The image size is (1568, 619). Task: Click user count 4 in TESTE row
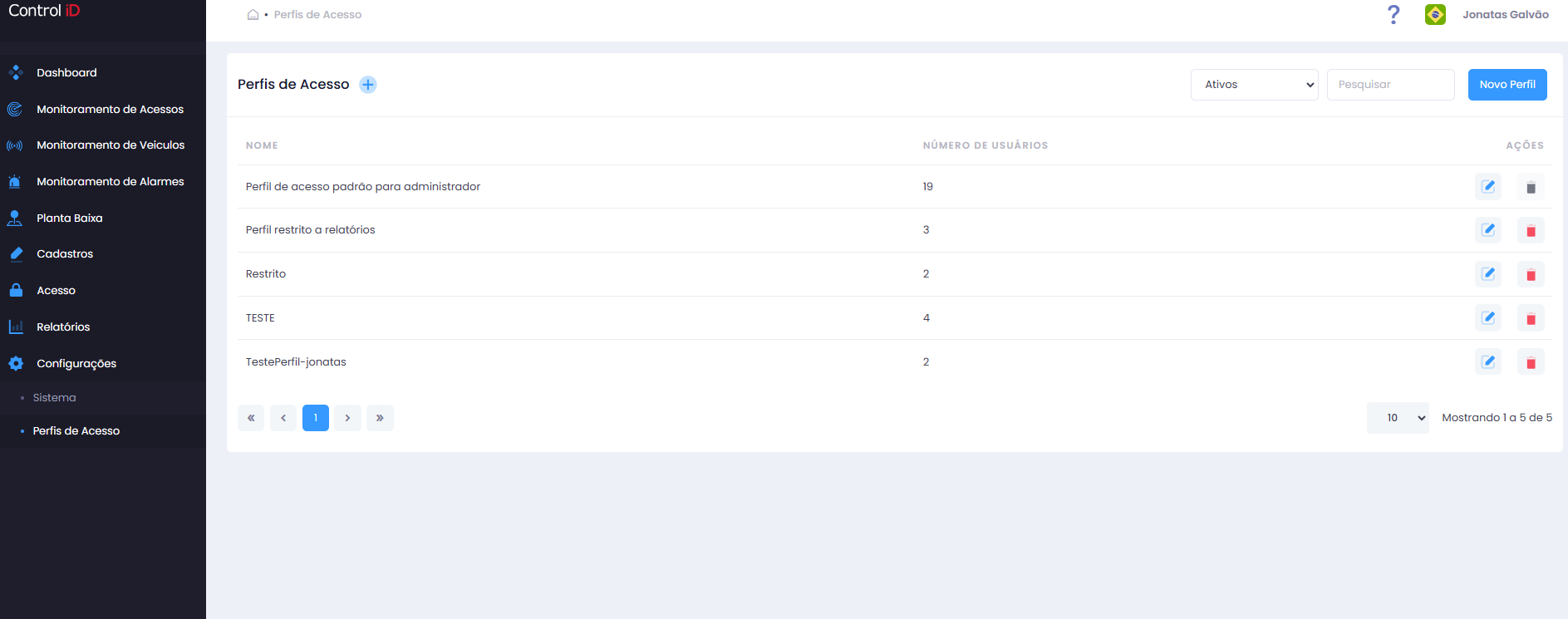tap(927, 318)
